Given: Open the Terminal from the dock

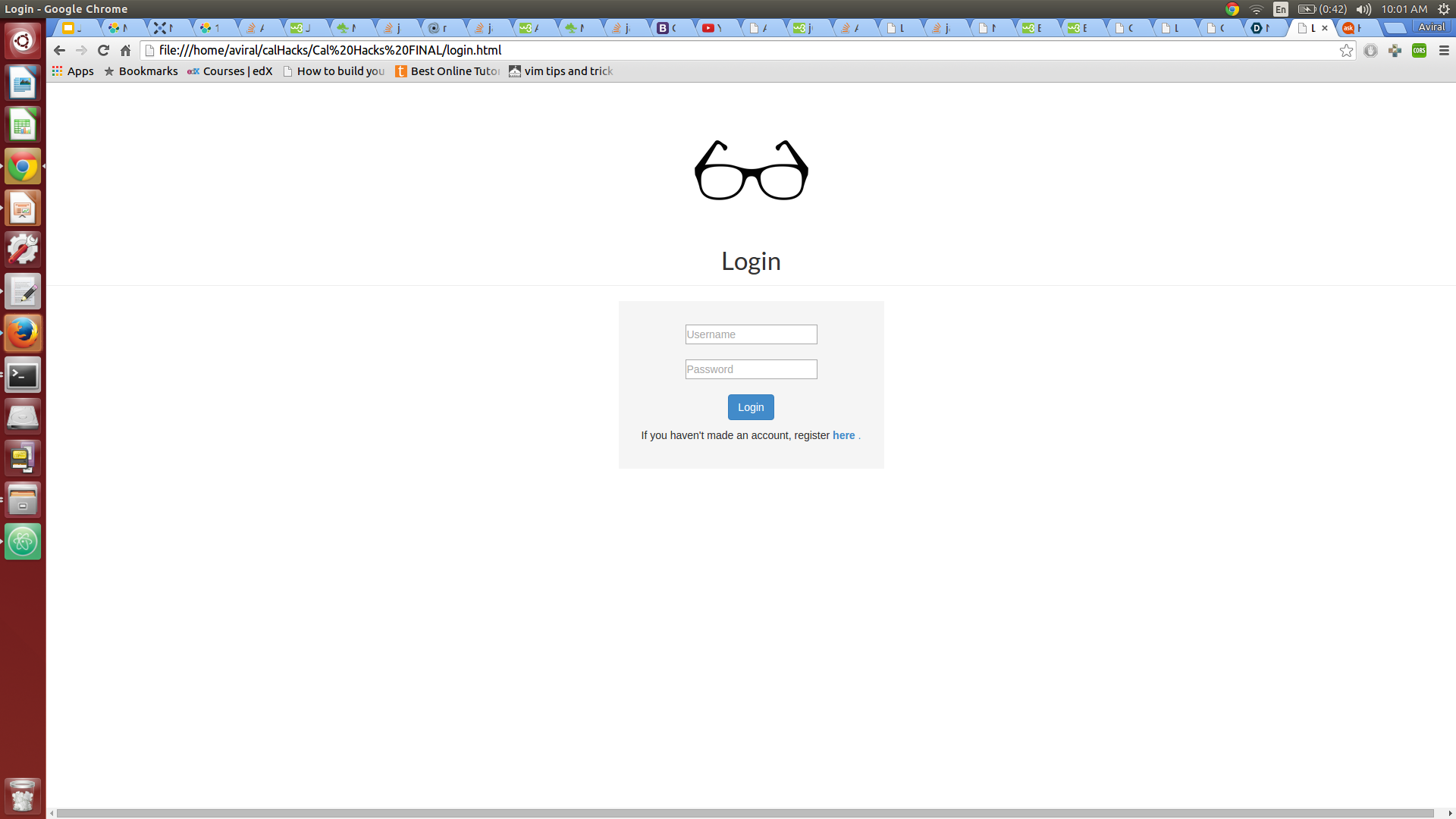Looking at the screenshot, I should 23,375.
